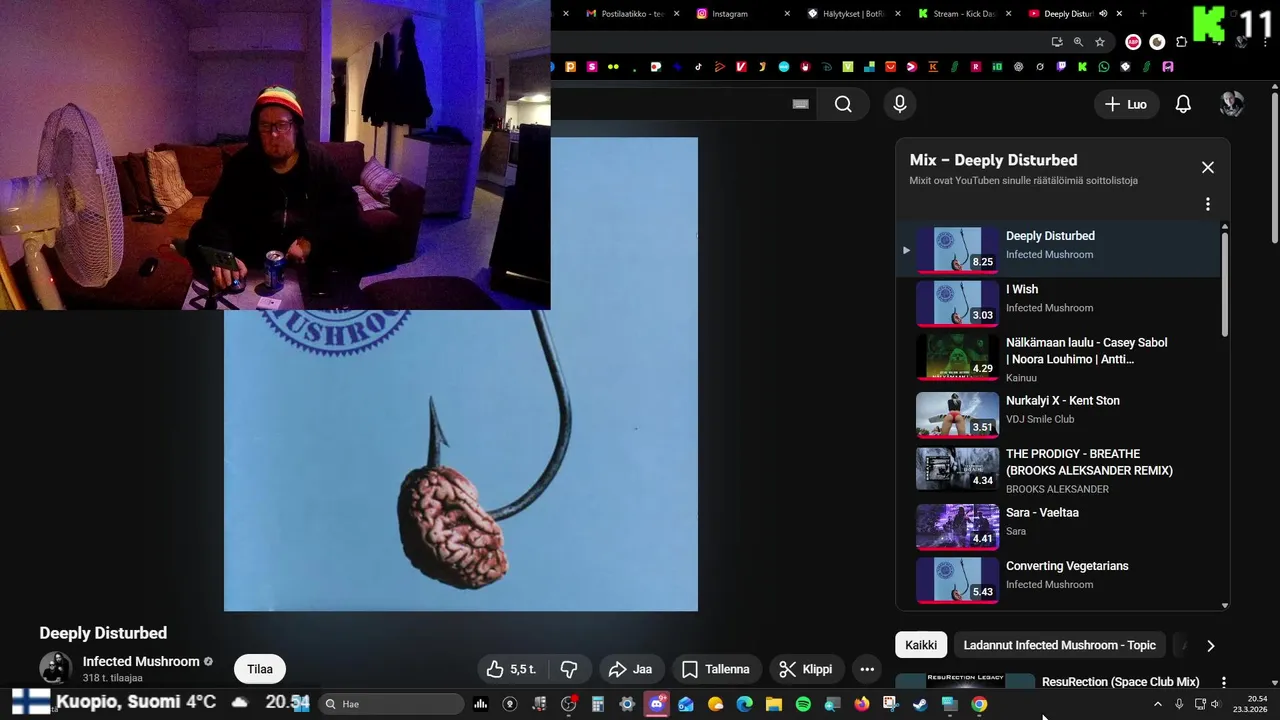Close the Mix – Deeply Disturbed panel
This screenshot has width=1280, height=720.
pyautogui.click(x=1208, y=168)
